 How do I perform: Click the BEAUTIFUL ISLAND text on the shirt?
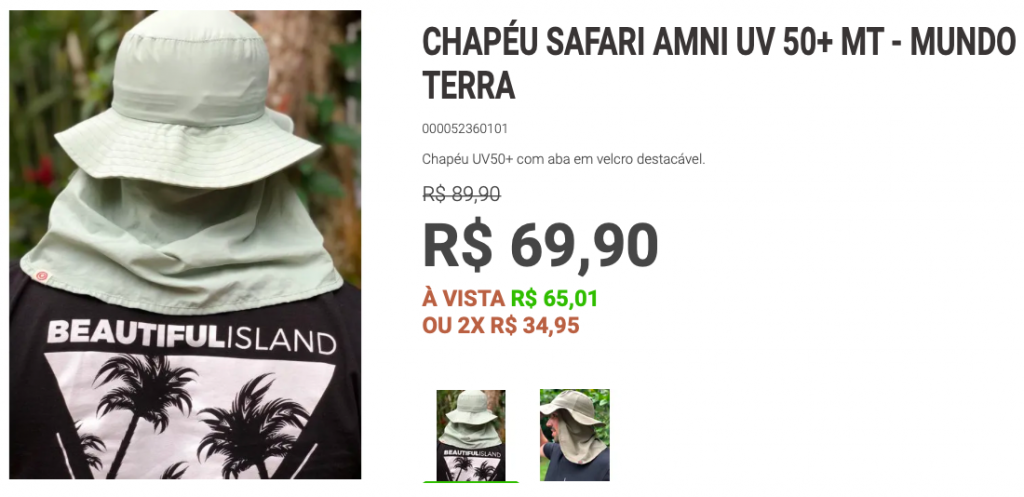pyautogui.click(x=191, y=335)
